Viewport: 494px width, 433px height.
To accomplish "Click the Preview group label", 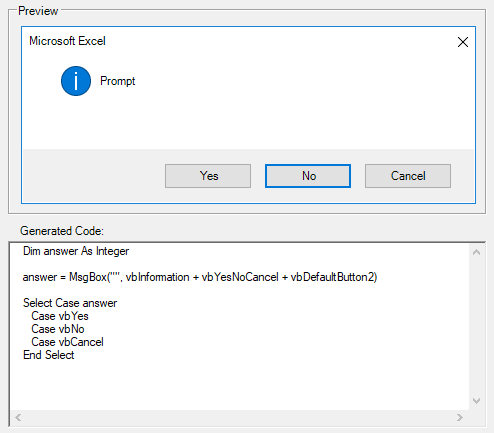I will 38,11.
